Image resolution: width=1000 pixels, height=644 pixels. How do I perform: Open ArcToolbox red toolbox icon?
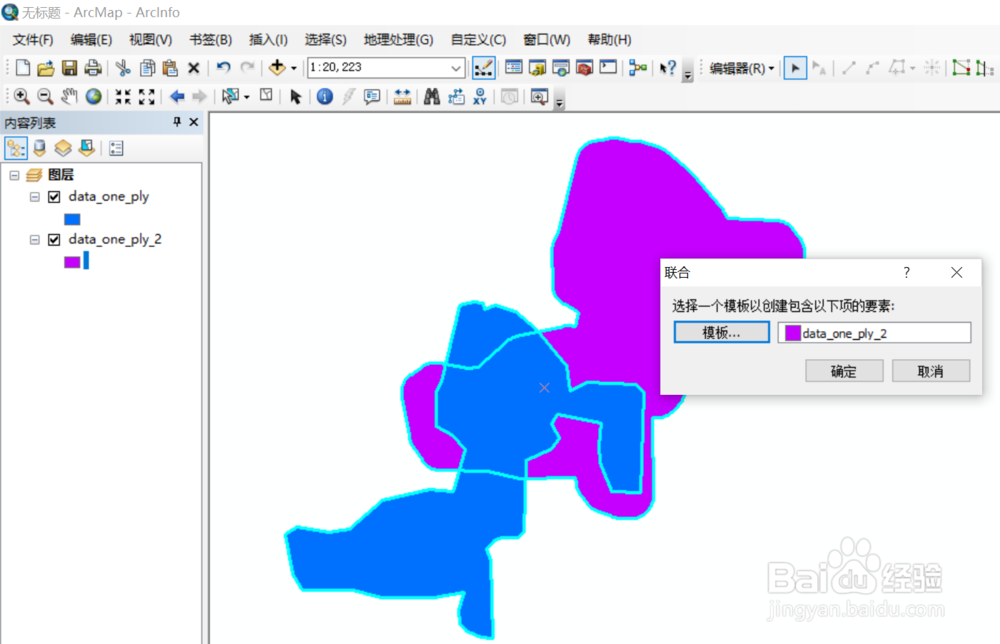coord(584,68)
